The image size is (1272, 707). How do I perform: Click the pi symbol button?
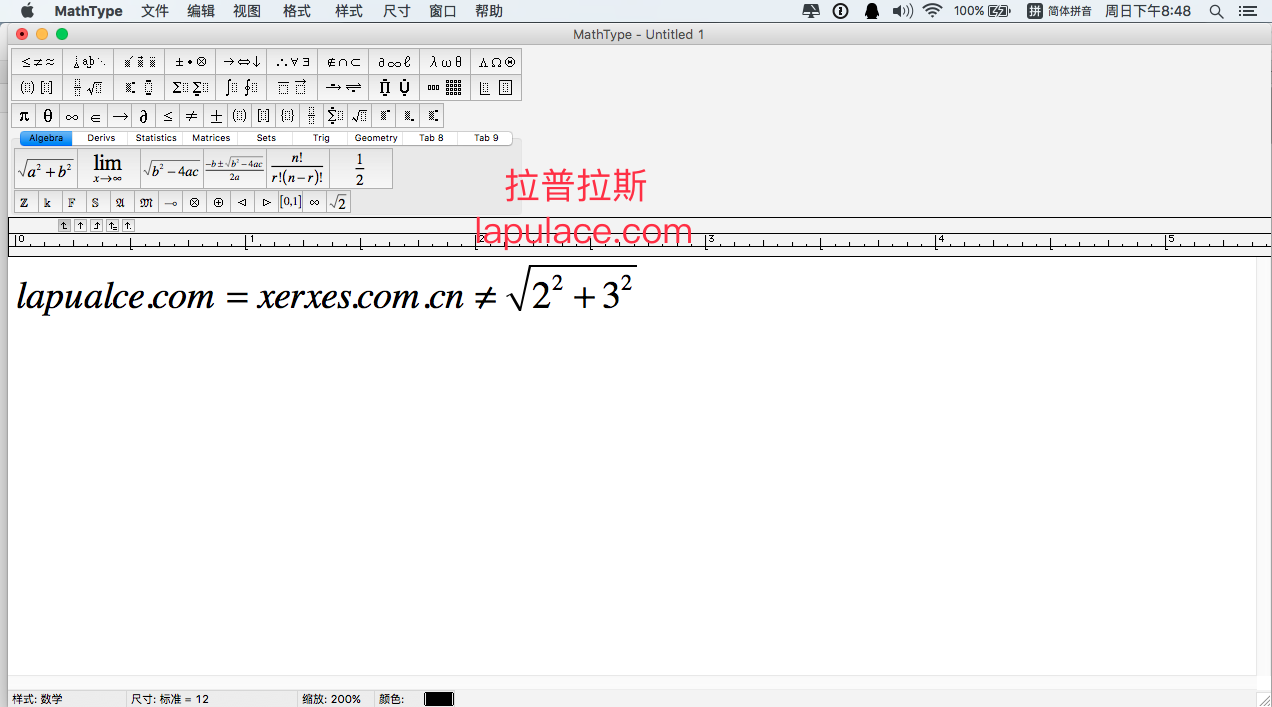[x=24, y=116]
